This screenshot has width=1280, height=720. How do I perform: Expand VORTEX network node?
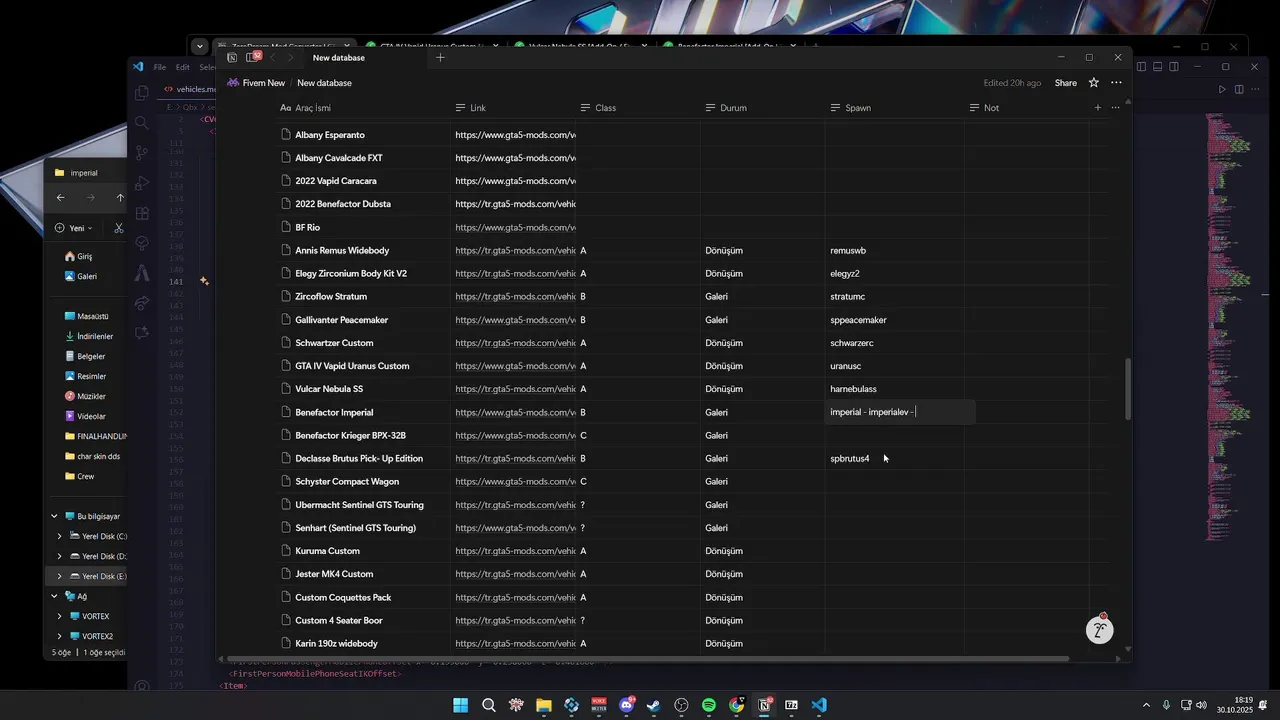coord(60,616)
